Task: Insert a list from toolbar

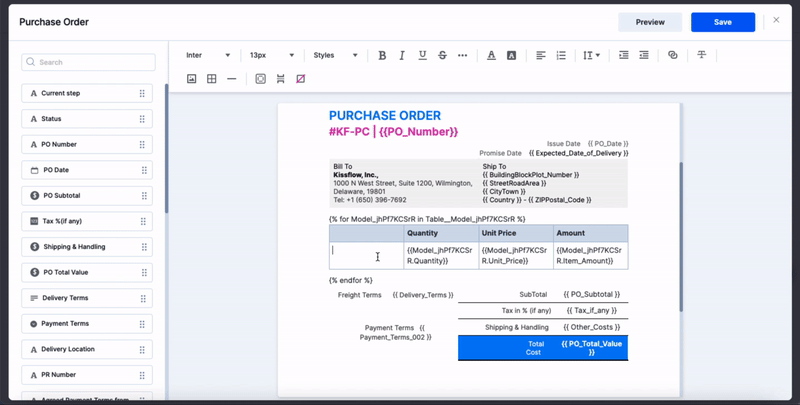Action: [561, 56]
